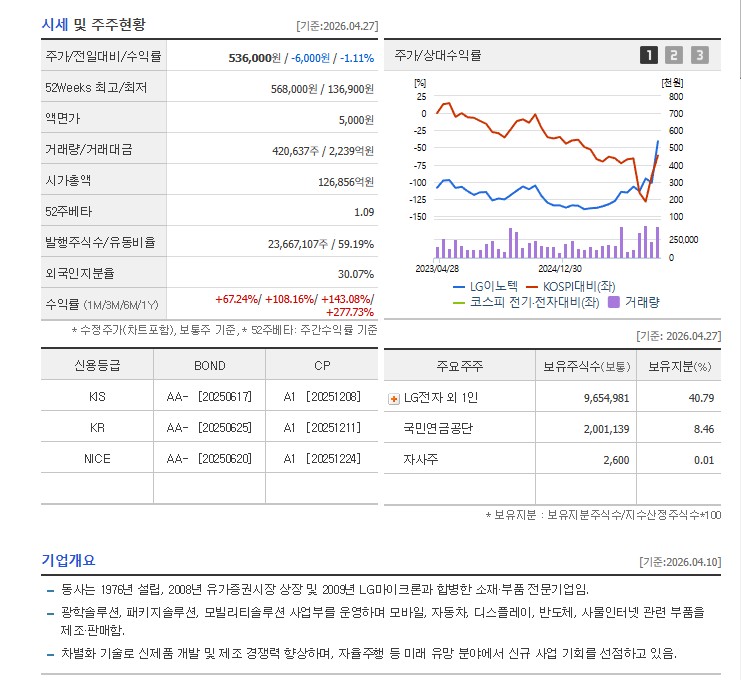The width and height of the screenshot is (741, 680).
Task: Click the 주요주주 column header
Action: point(459,366)
